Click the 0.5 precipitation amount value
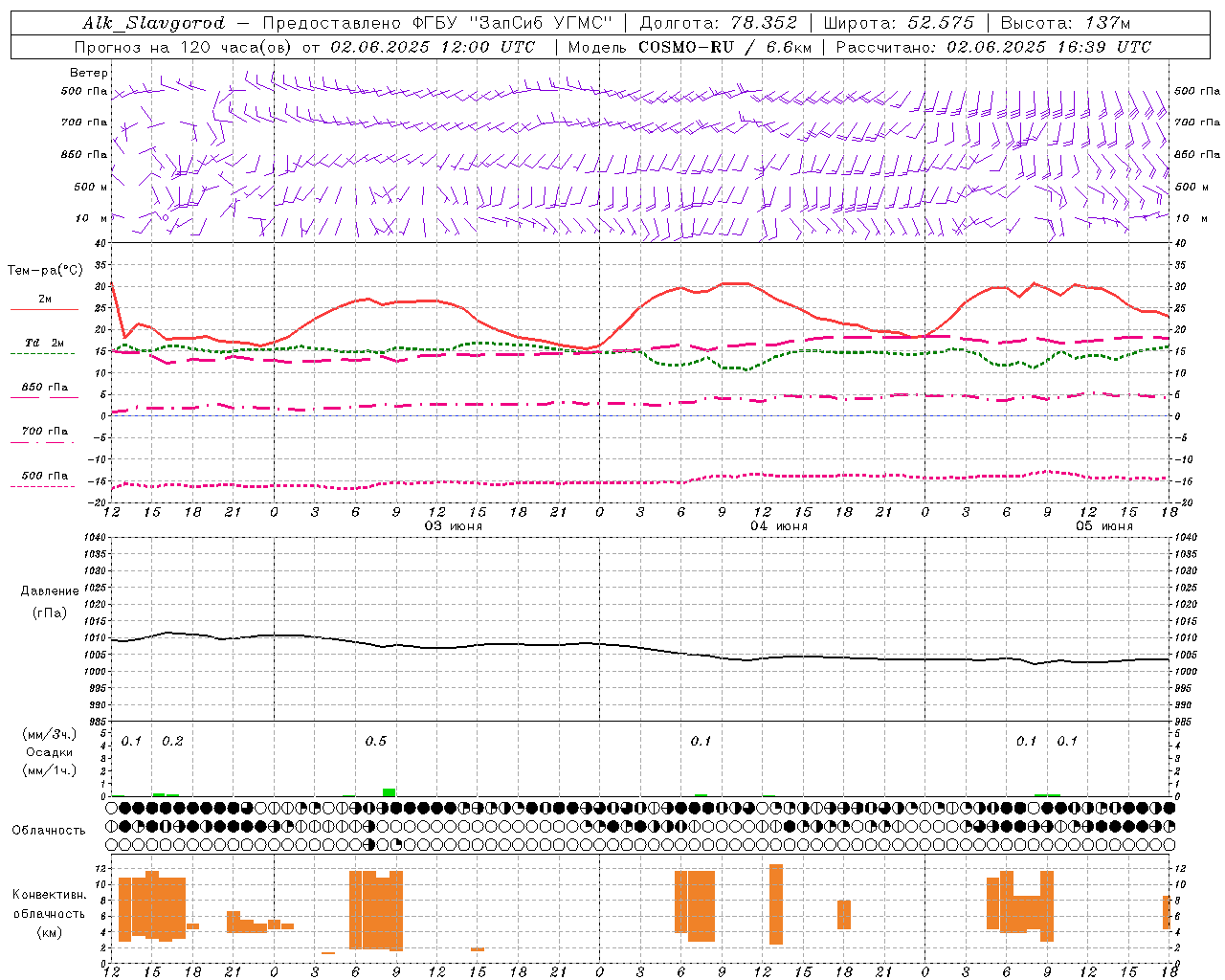Viewport: 1225px width, 980px height. tap(376, 742)
